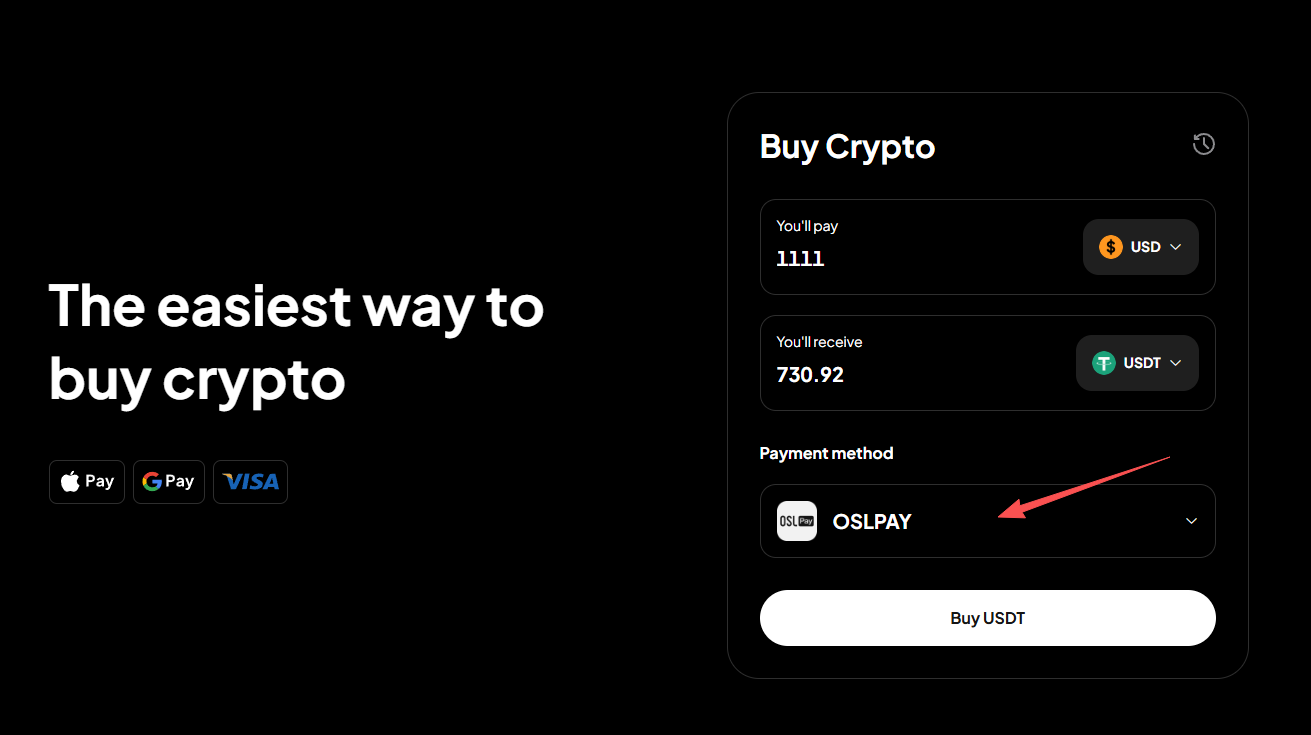Image resolution: width=1311 pixels, height=735 pixels.
Task: Click the Google Pay badge
Action: click(x=168, y=482)
